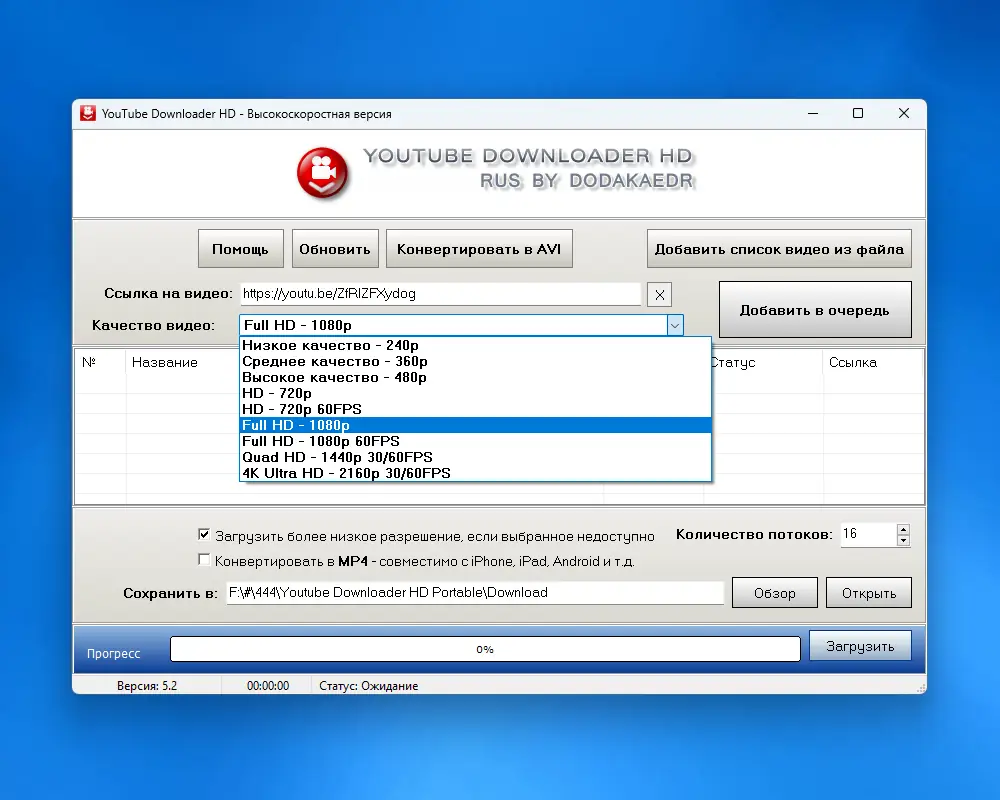This screenshot has width=1000, height=800.
Task: Decrease thread count with down arrow
Action: coord(902,540)
